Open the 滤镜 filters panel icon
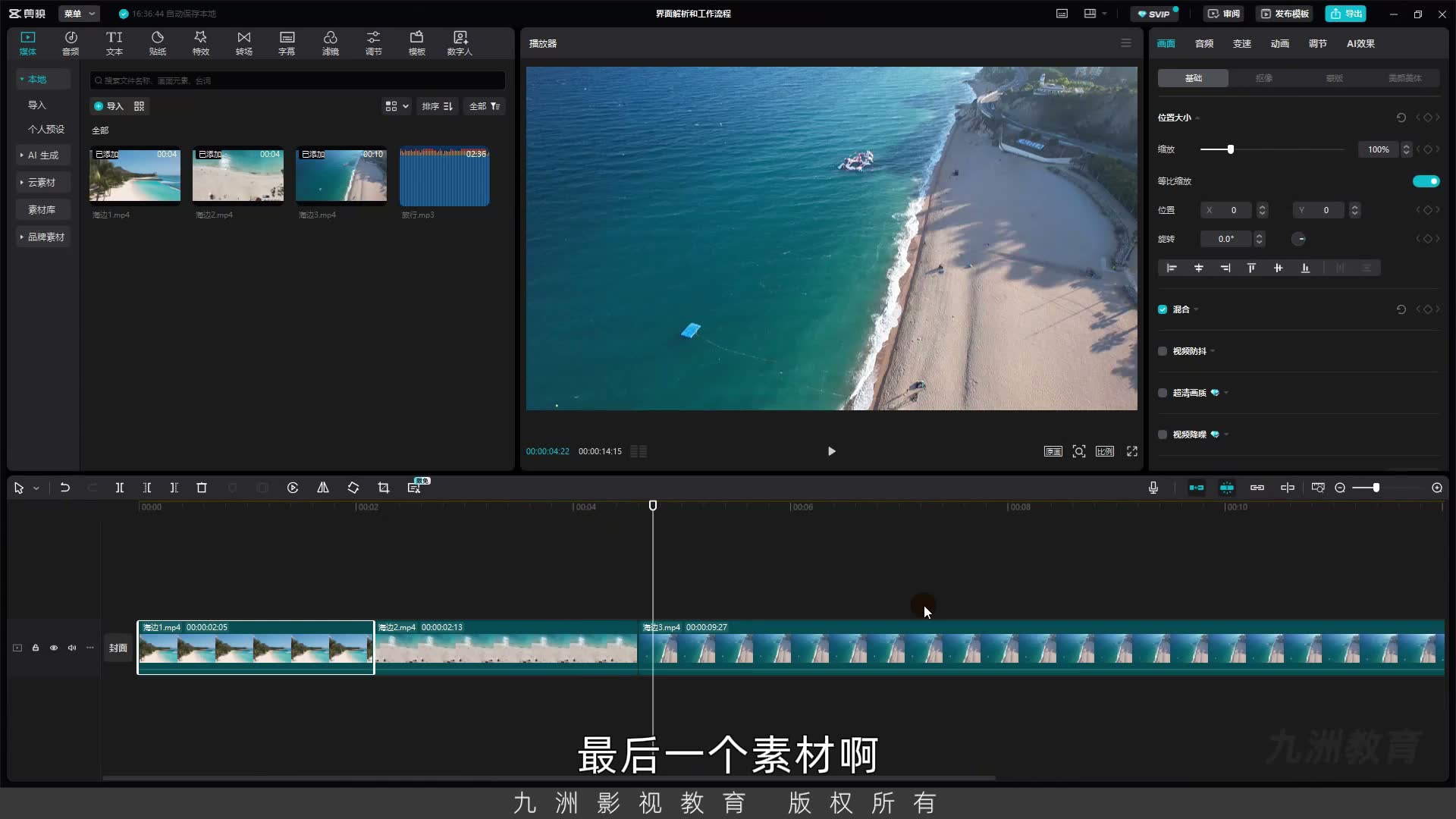This screenshot has height=819, width=1456. pos(330,43)
